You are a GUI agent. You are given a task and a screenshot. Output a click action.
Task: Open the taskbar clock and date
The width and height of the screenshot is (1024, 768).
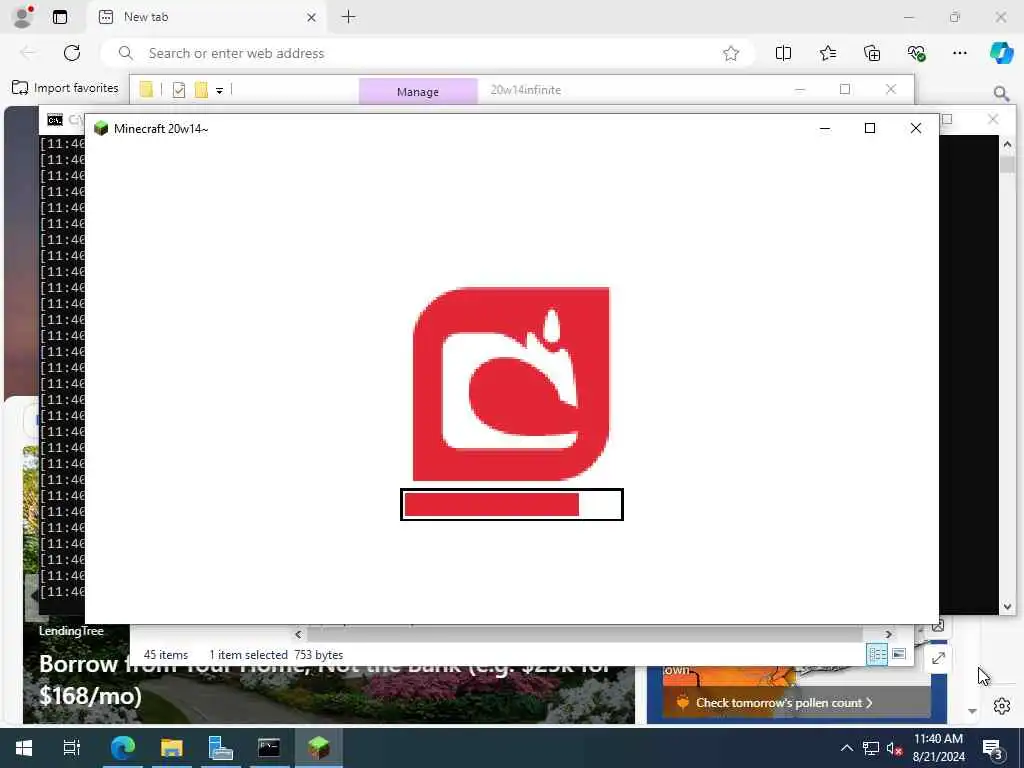[938, 748]
